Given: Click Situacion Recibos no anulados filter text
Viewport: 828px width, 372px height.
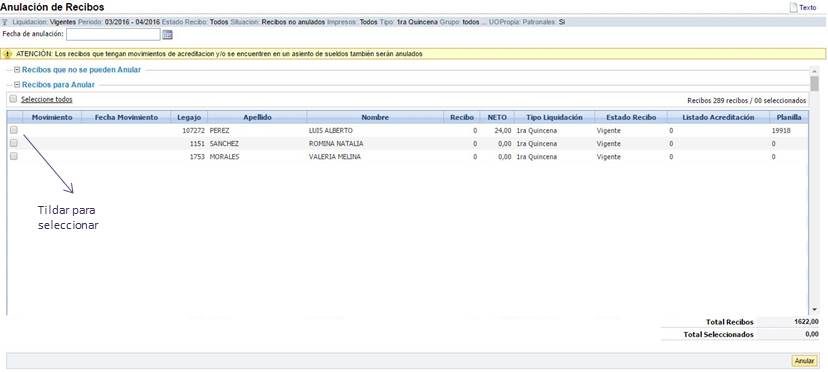Looking at the screenshot, I should 278,22.
